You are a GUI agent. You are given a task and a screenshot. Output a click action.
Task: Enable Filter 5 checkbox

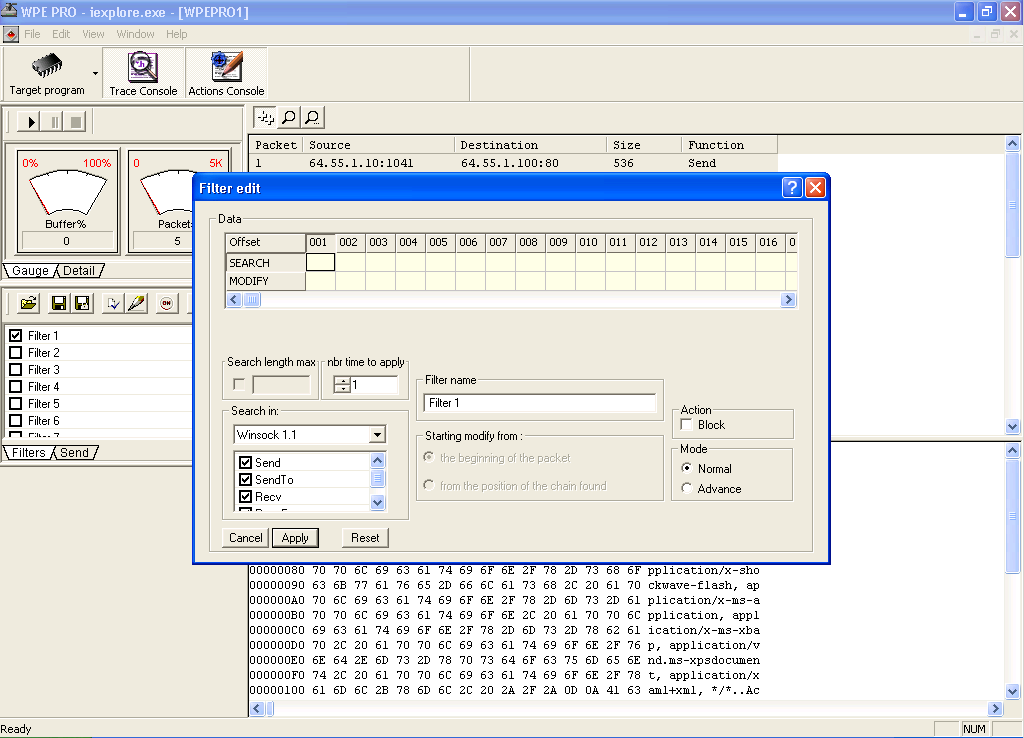tap(16, 404)
